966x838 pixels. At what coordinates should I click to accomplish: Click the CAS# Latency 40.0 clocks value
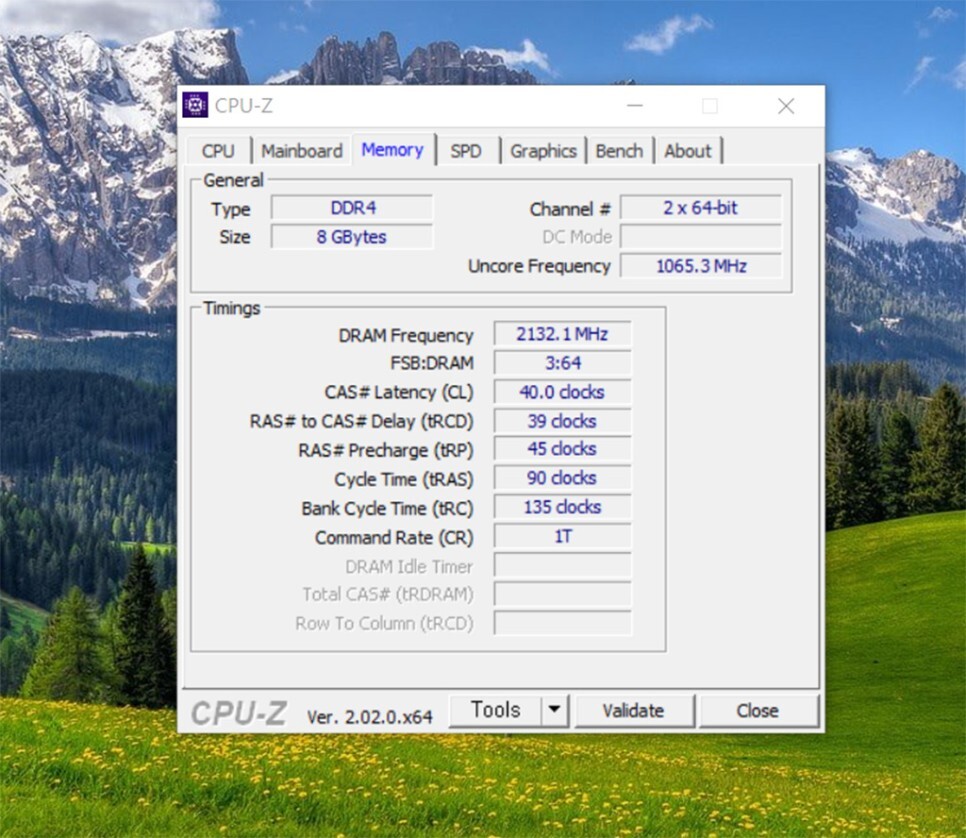(562, 392)
